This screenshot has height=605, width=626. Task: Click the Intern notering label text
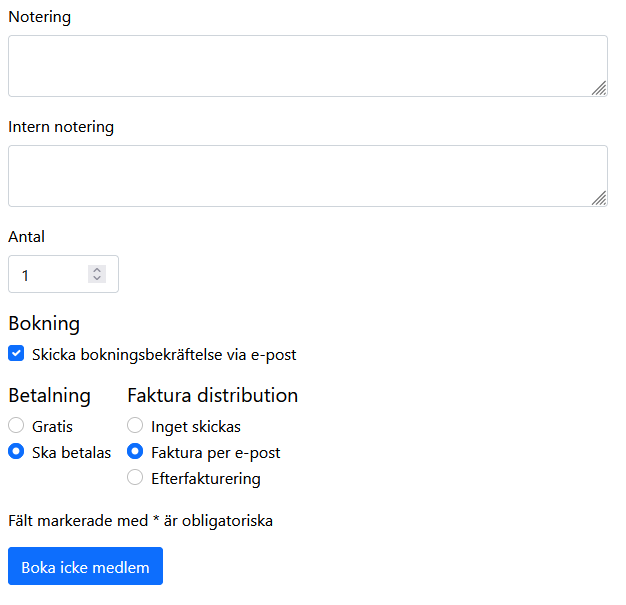[x=61, y=127]
